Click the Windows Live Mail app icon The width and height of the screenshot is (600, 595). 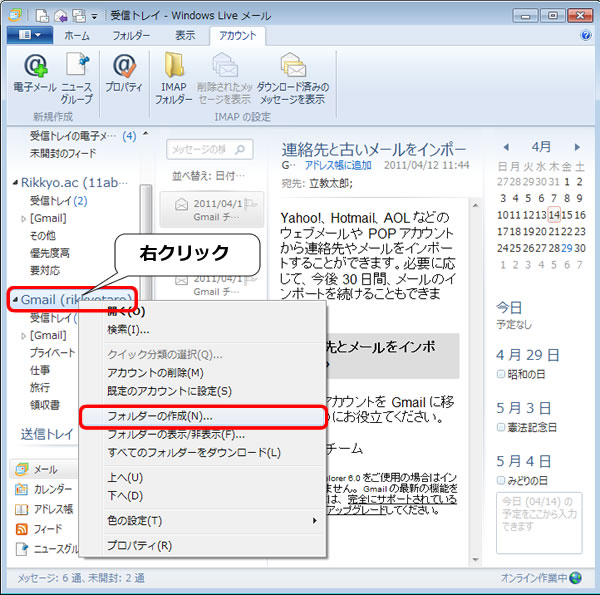(x=15, y=15)
